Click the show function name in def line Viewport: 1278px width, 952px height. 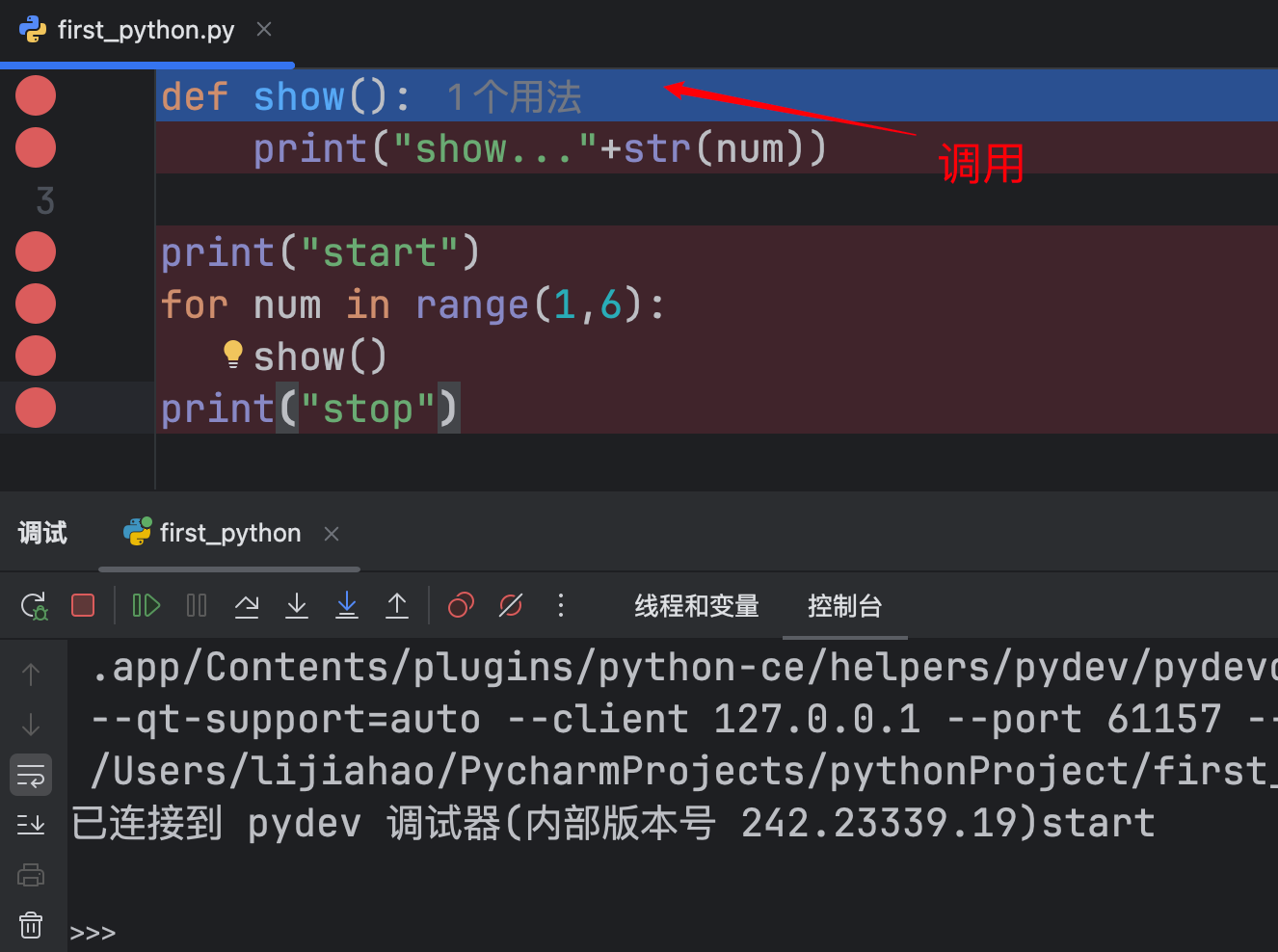pyautogui.click(x=299, y=96)
